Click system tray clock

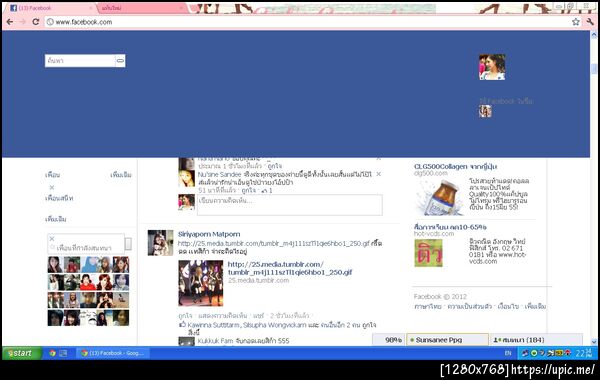(x=584, y=353)
